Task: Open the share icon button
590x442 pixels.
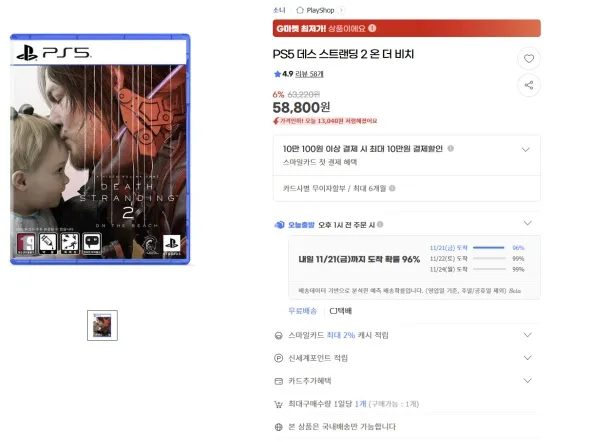Action: [529, 85]
